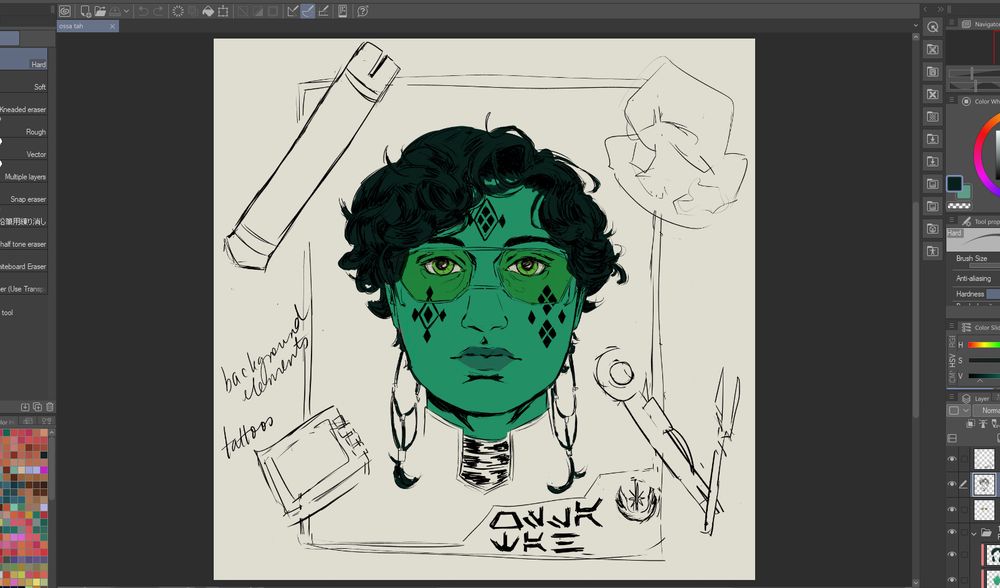1000x588 pixels.
Task: Hide the top layer with its eye icon
Action: 952,459
